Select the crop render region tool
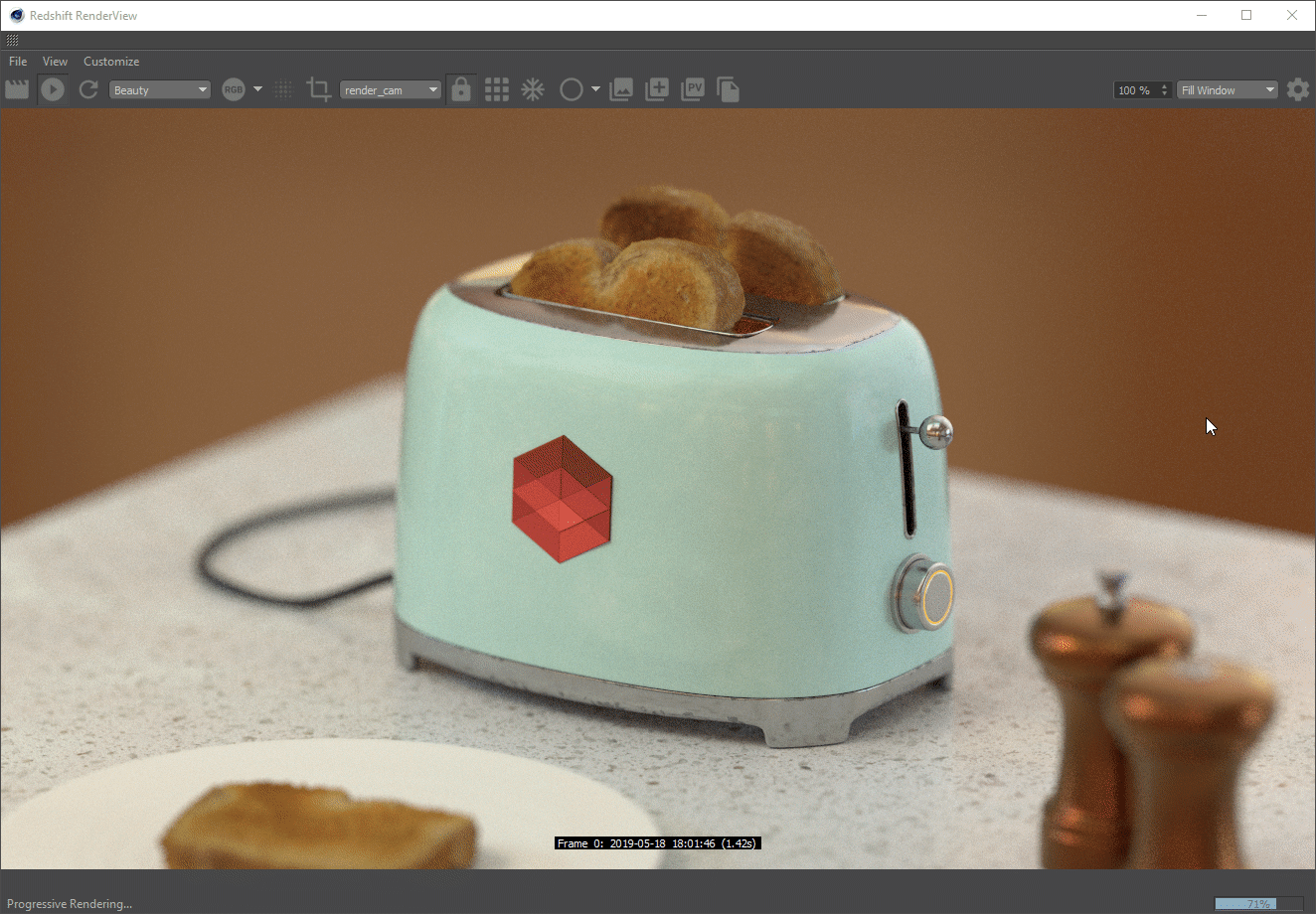The width and height of the screenshot is (1316, 914). tap(319, 89)
